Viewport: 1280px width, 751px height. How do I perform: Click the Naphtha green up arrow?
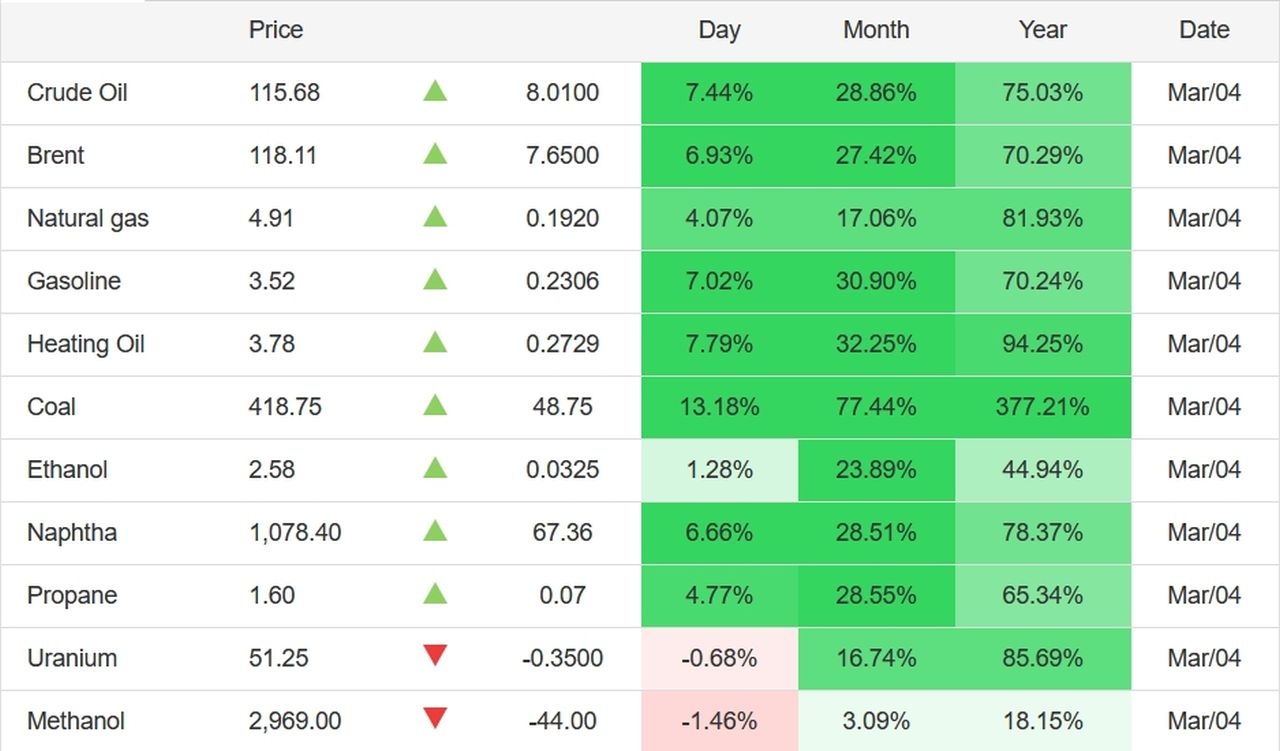pyautogui.click(x=435, y=532)
